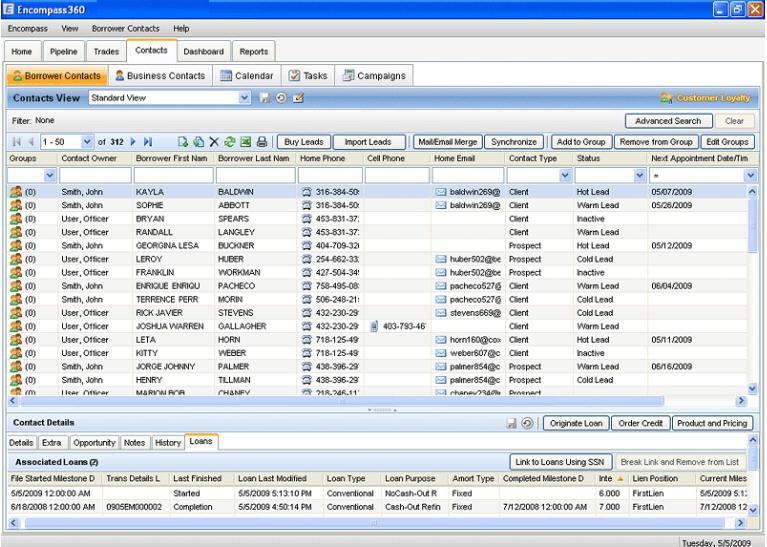767x547 pixels.
Task: Switch to the Dashboard tab
Action: 203,51
